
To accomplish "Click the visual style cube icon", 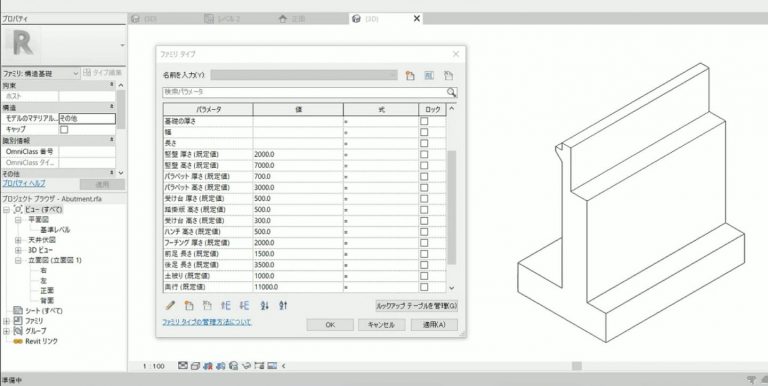I will [x=195, y=365].
